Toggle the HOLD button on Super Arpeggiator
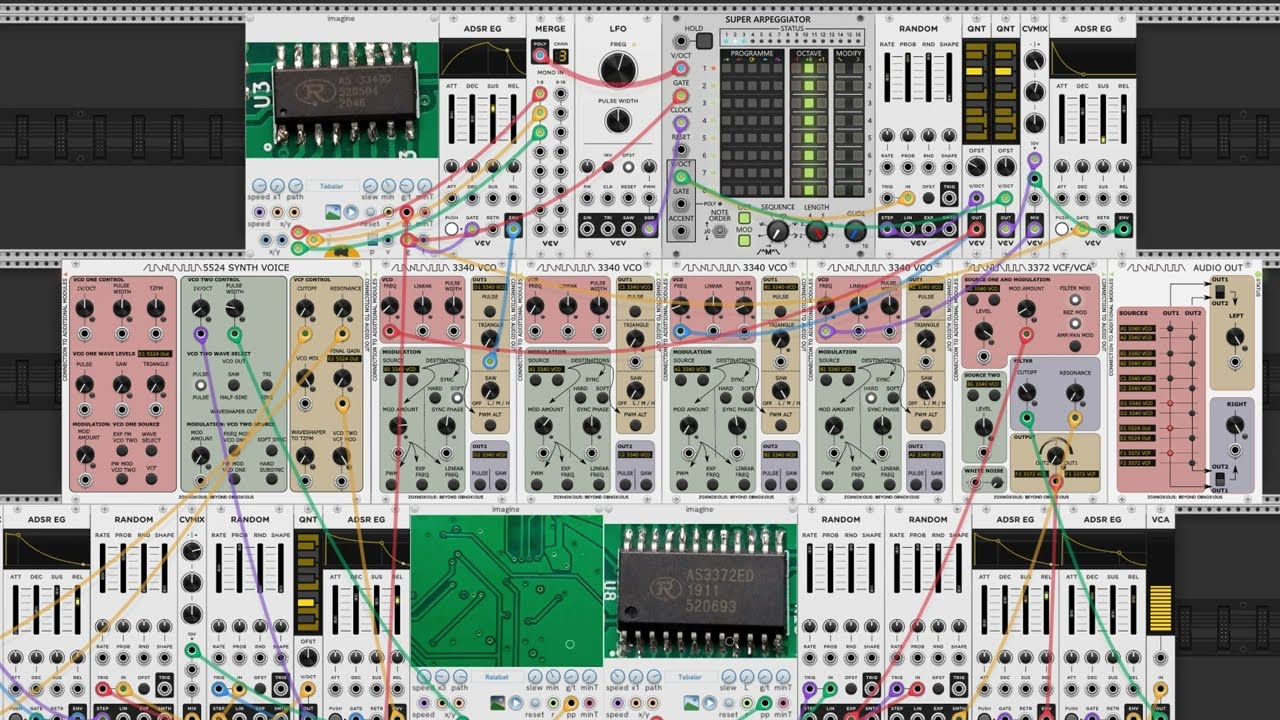This screenshot has width=1280, height=720. [x=704, y=41]
